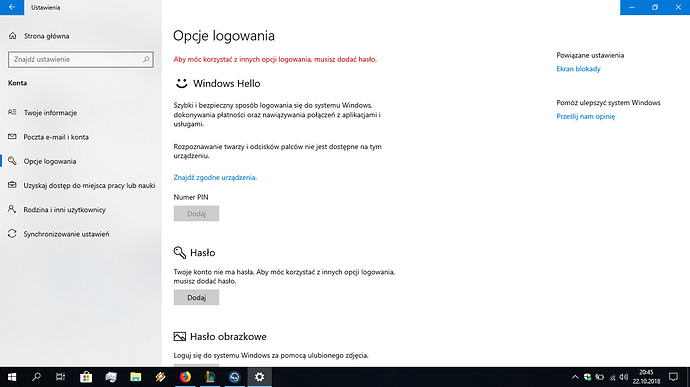Image resolution: width=690 pixels, height=387 pixels.
Task: Open the taskbar clock showing 20:45
Action: pos(646,377)
